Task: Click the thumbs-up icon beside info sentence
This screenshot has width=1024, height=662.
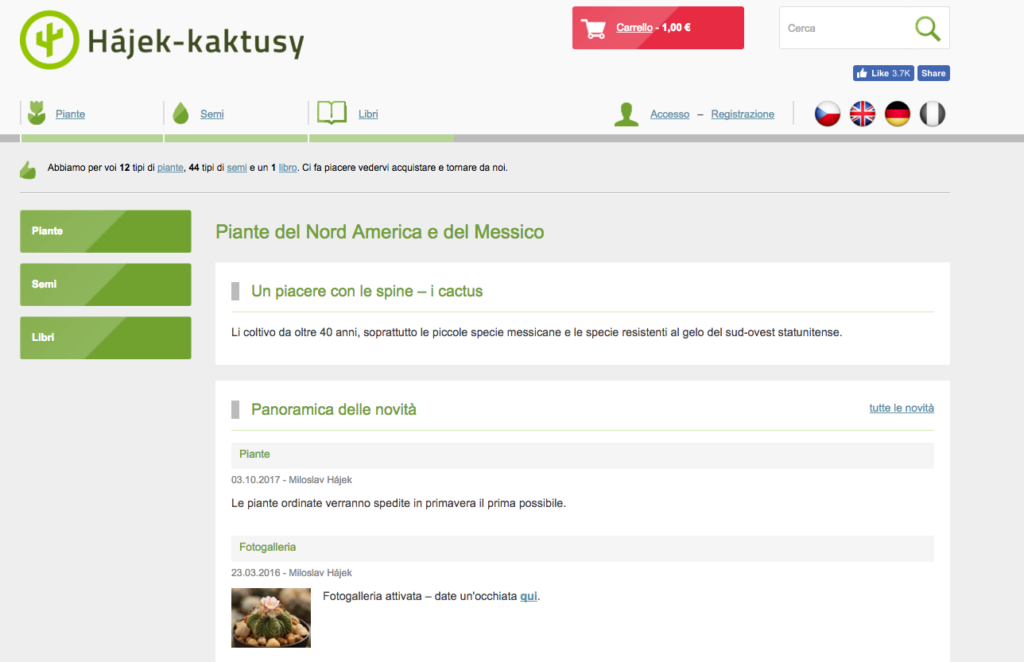Action: pos(28,170)
